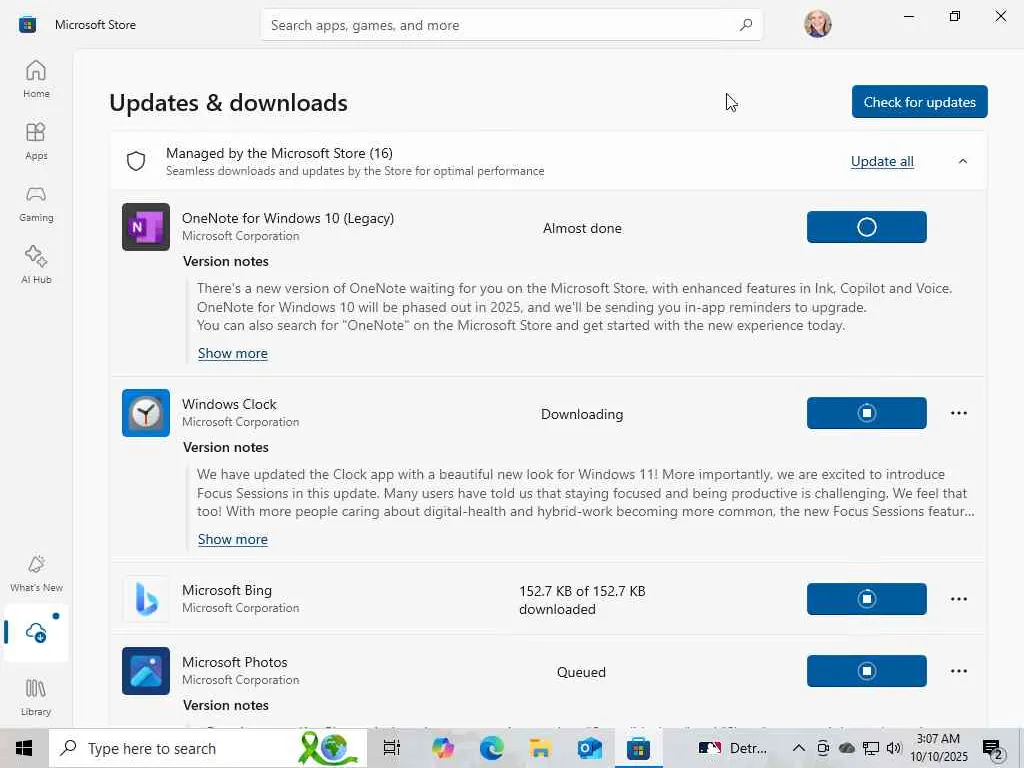Screen dimensions: 1024x768
Task: Open File Explorer from the taskbar
Action: click(x=541, y=748)
